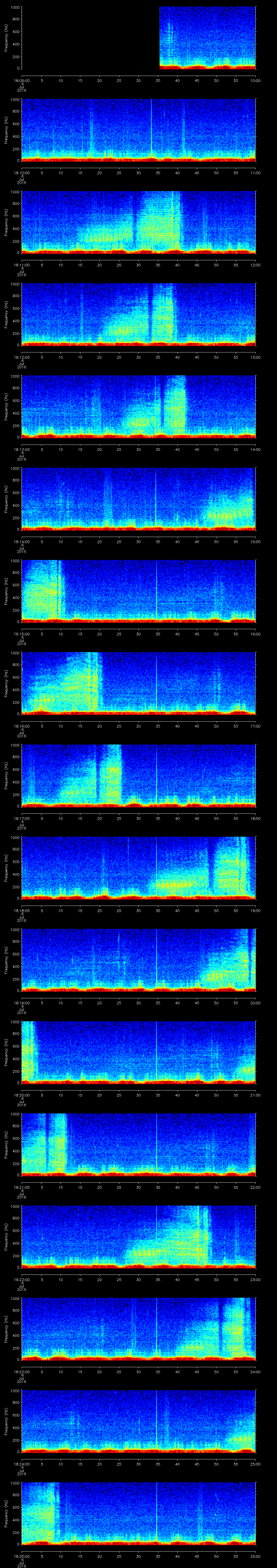Click the 26:00 end time label
The image size is (277, 1568).
255,1556
